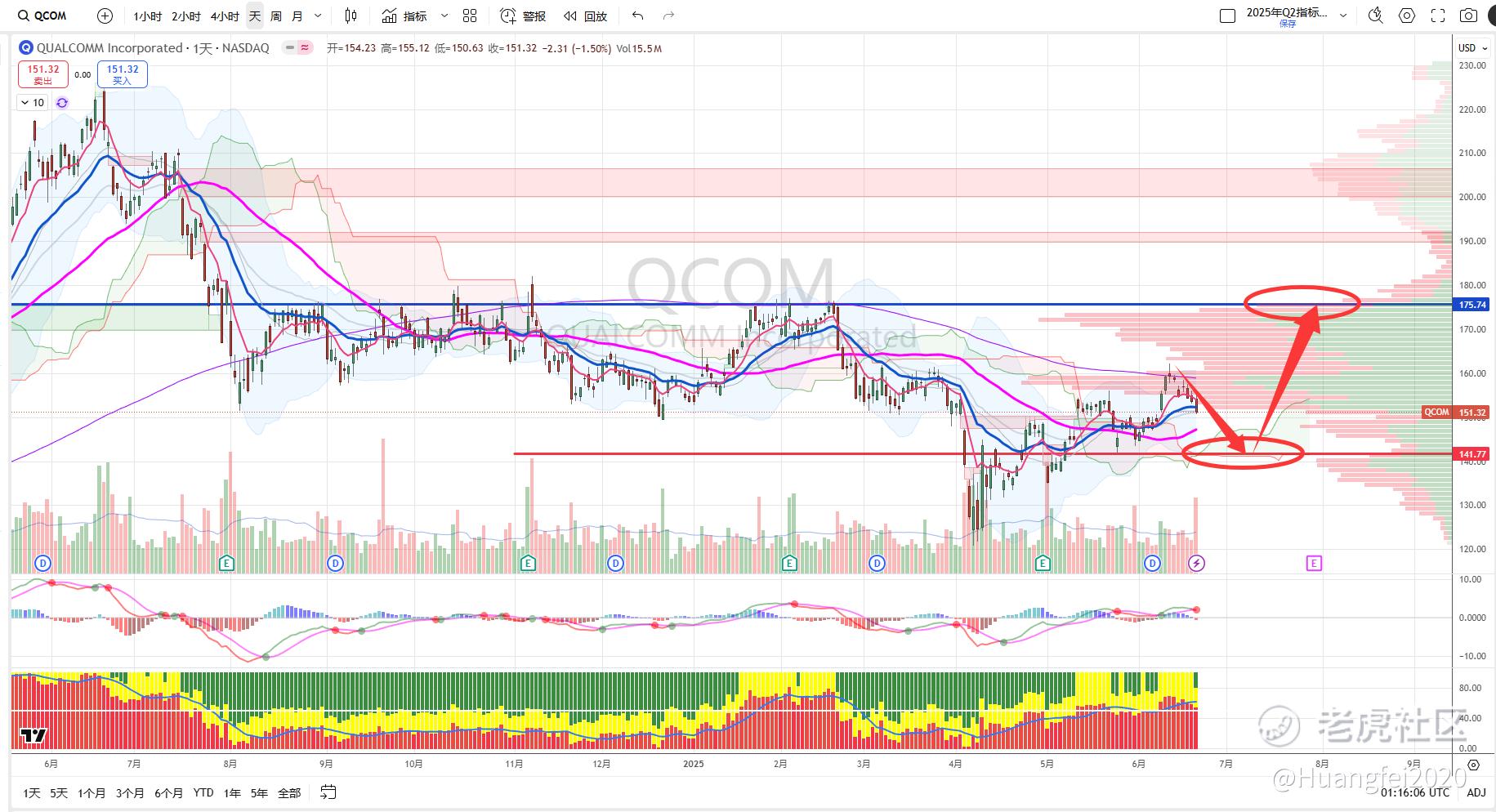Select 天 daily interval
The height and width of the screenshot is (812, 1496).
(255, 16)
